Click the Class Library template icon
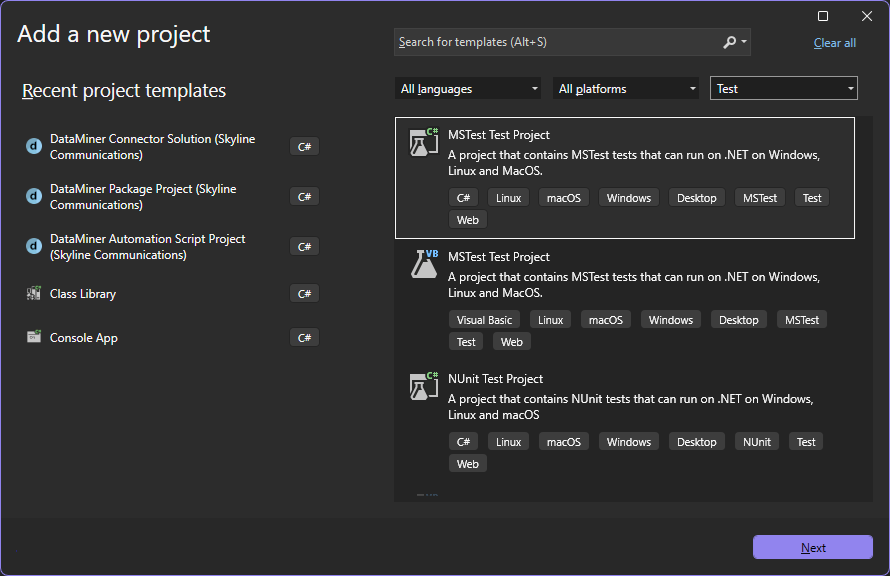 pyautogui.click(x=34, y=293)
